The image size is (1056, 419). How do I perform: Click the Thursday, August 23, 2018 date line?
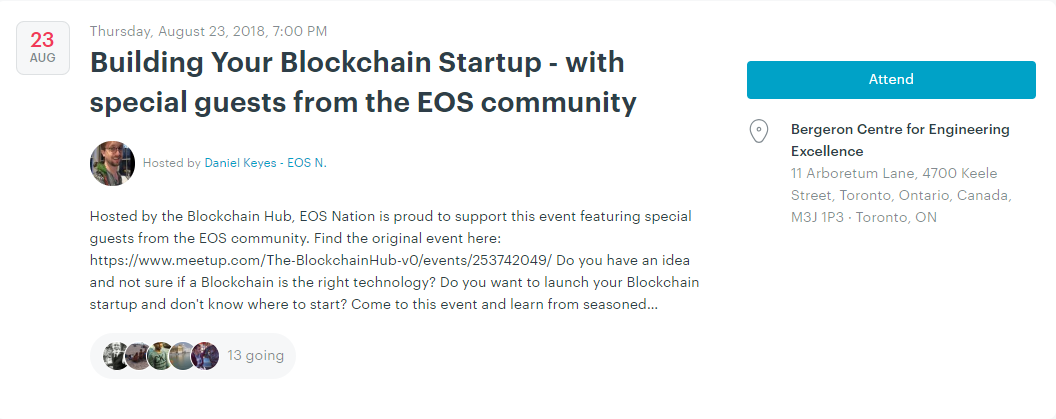point(209,31)
